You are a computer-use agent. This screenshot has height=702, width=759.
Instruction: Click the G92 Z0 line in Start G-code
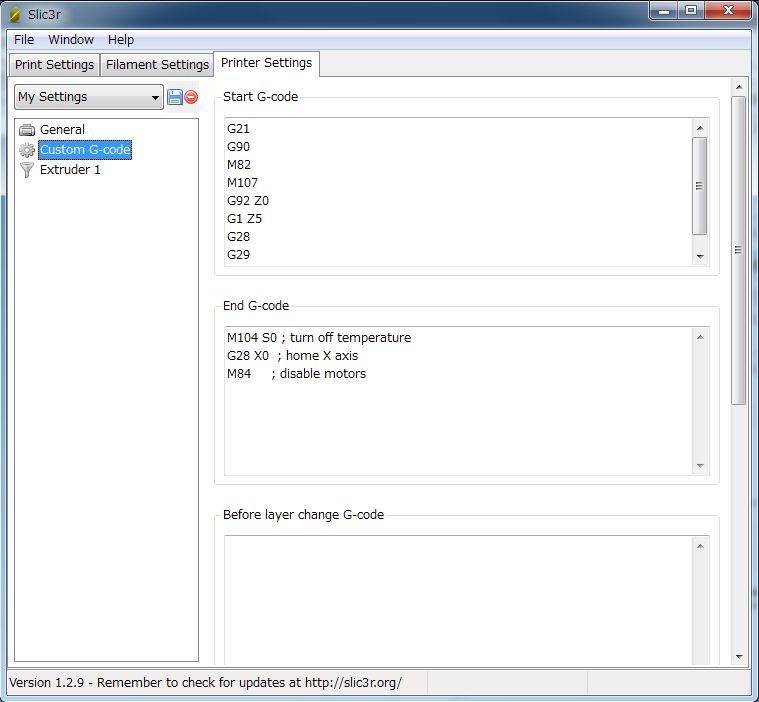click(x=248, y=200)
